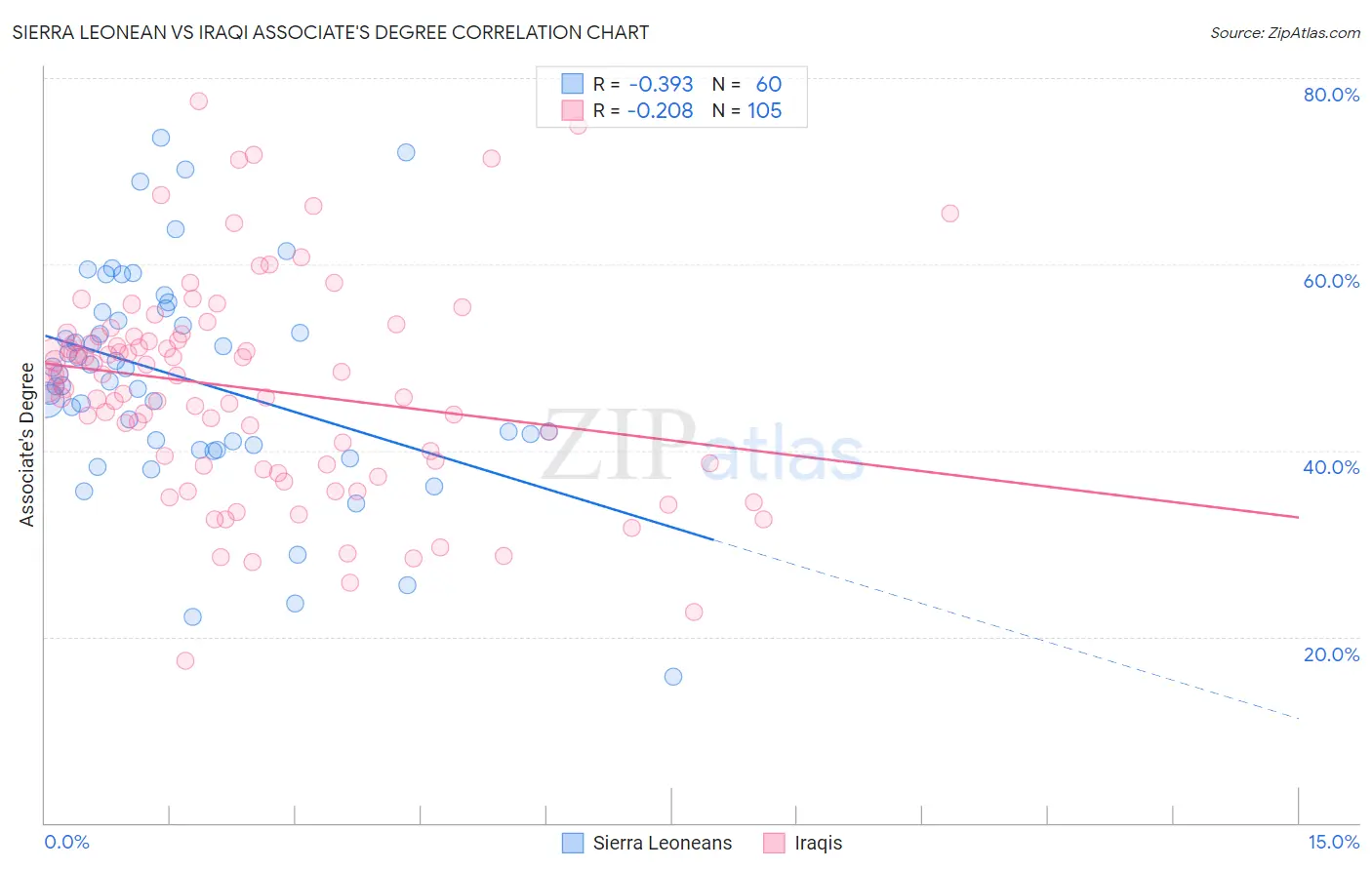Click the pink Iraqis legend swatch
The height and width of the screenshot is (870, 1372).
tap(774, 843)
